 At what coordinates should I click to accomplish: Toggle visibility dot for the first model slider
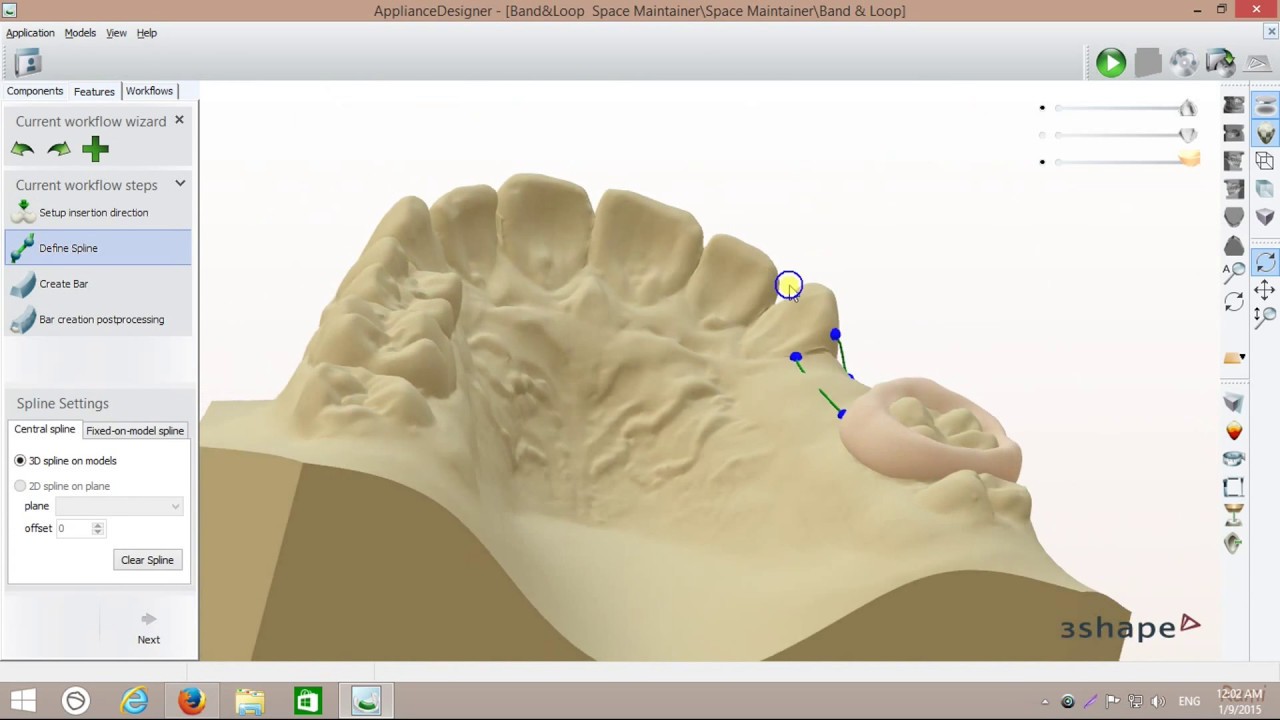click(x=1042, y=108)
